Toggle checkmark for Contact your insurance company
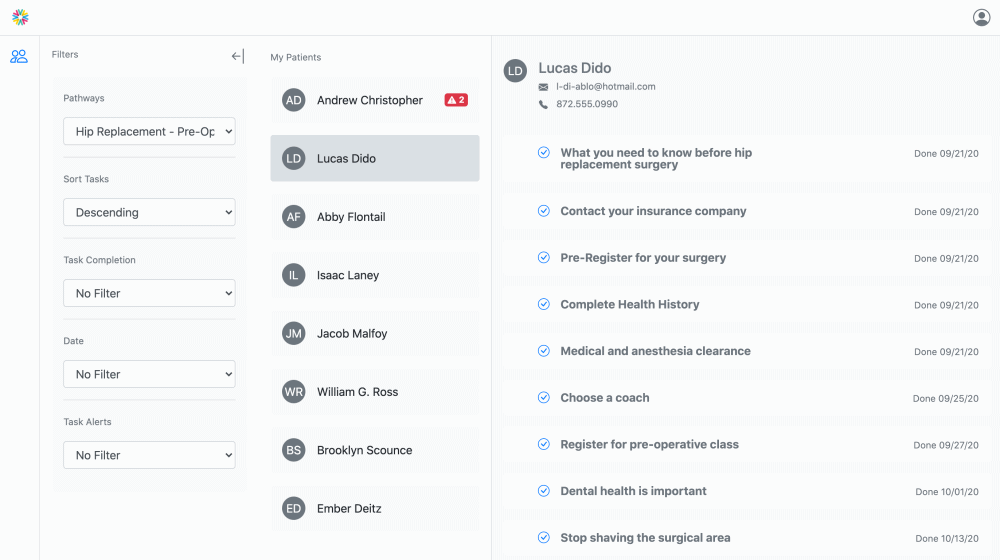 pos(543,211)
